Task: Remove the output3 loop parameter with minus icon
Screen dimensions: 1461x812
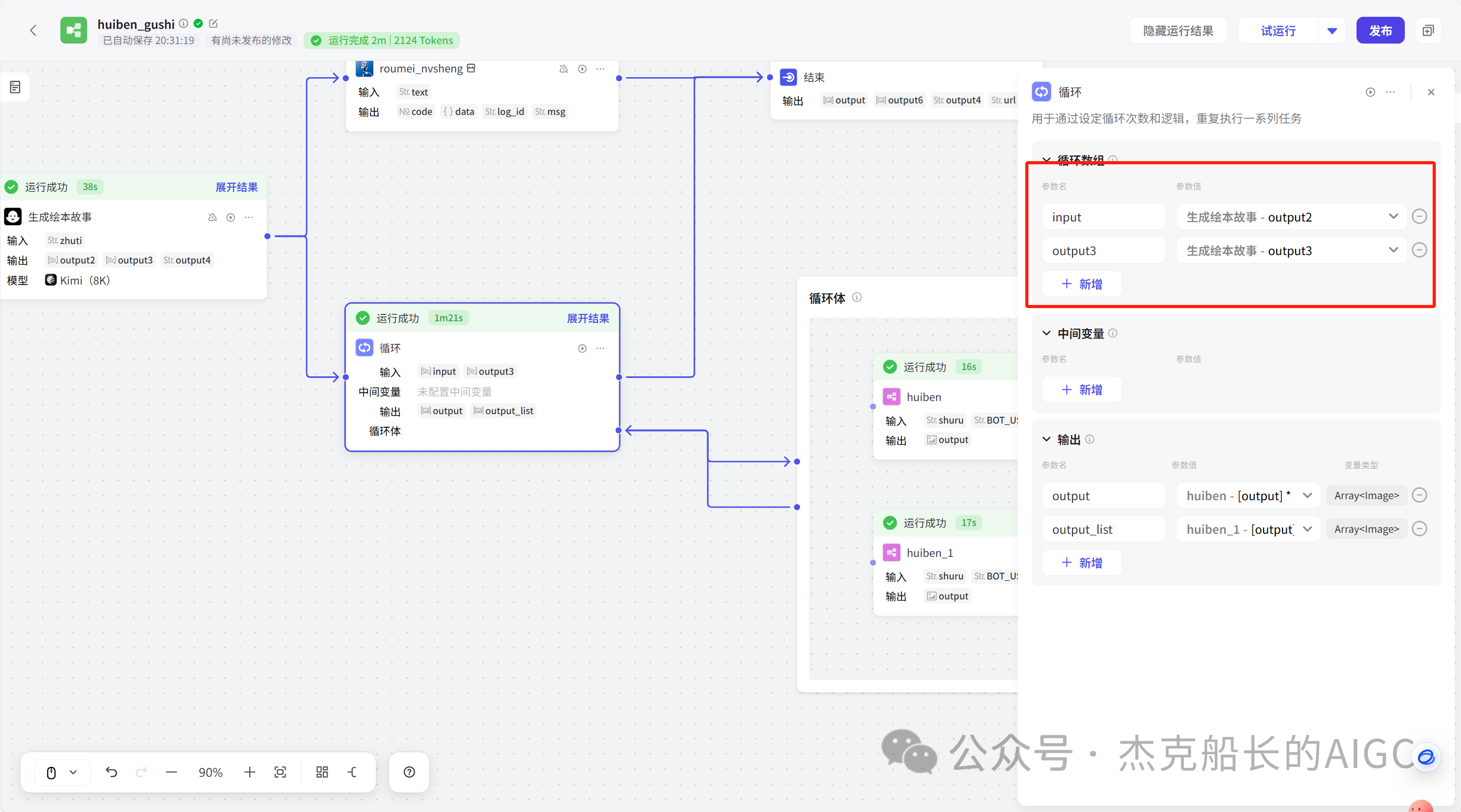Action: click(x=1420, y=250)
